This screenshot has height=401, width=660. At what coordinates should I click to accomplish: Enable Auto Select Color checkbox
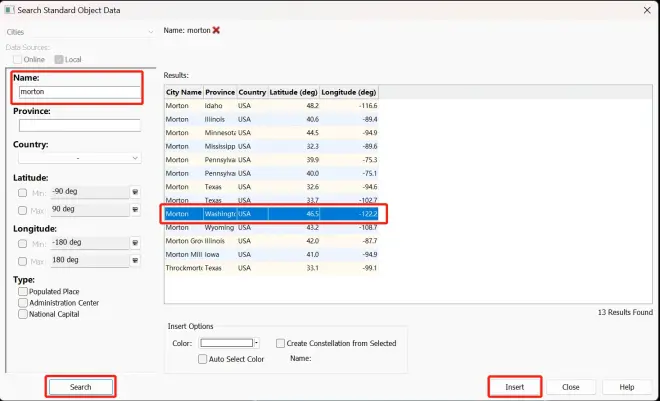(x=202, y=359)
